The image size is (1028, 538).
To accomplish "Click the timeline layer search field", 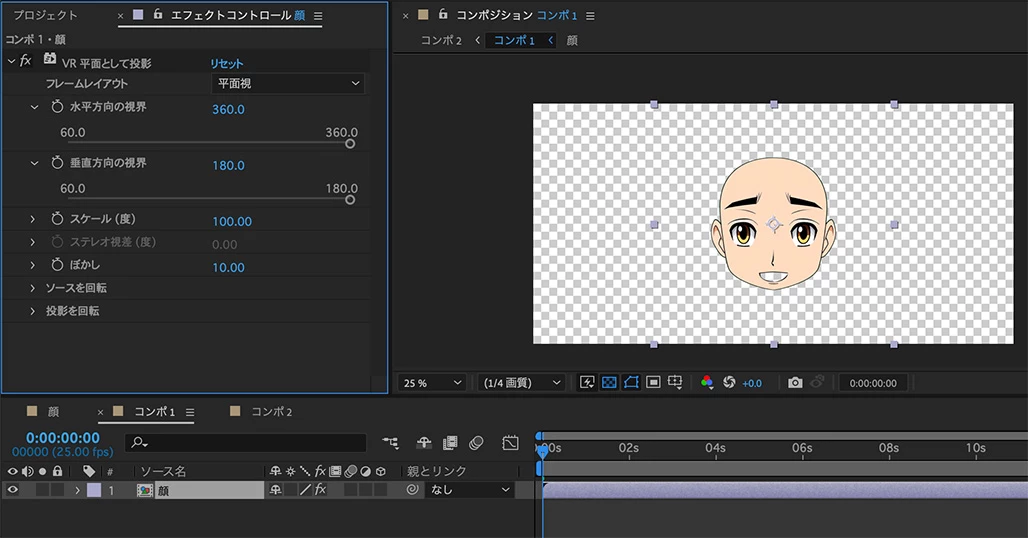I will point(245,443).
